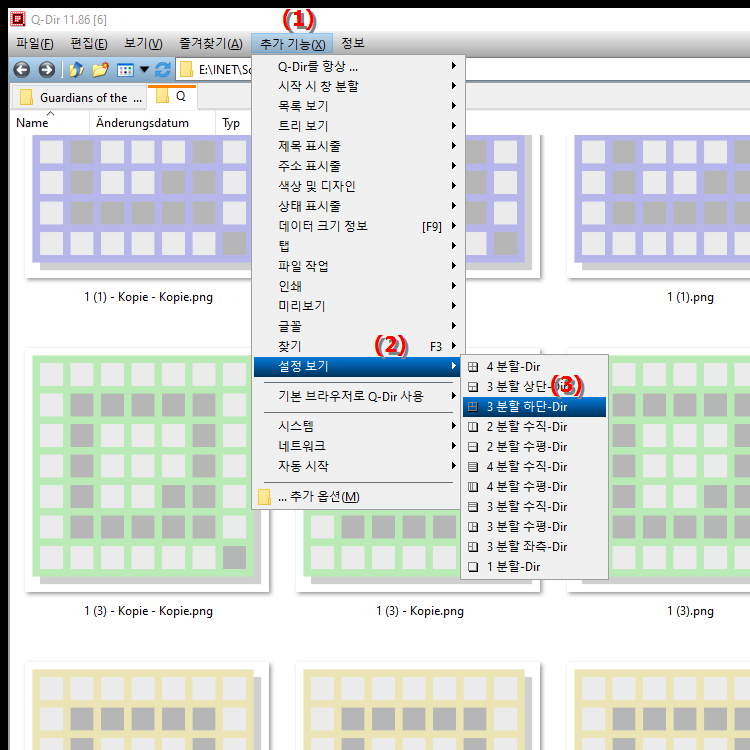Open the 파일(F) menu
Viewport: 750px width, 750px height.
(34, 44)
